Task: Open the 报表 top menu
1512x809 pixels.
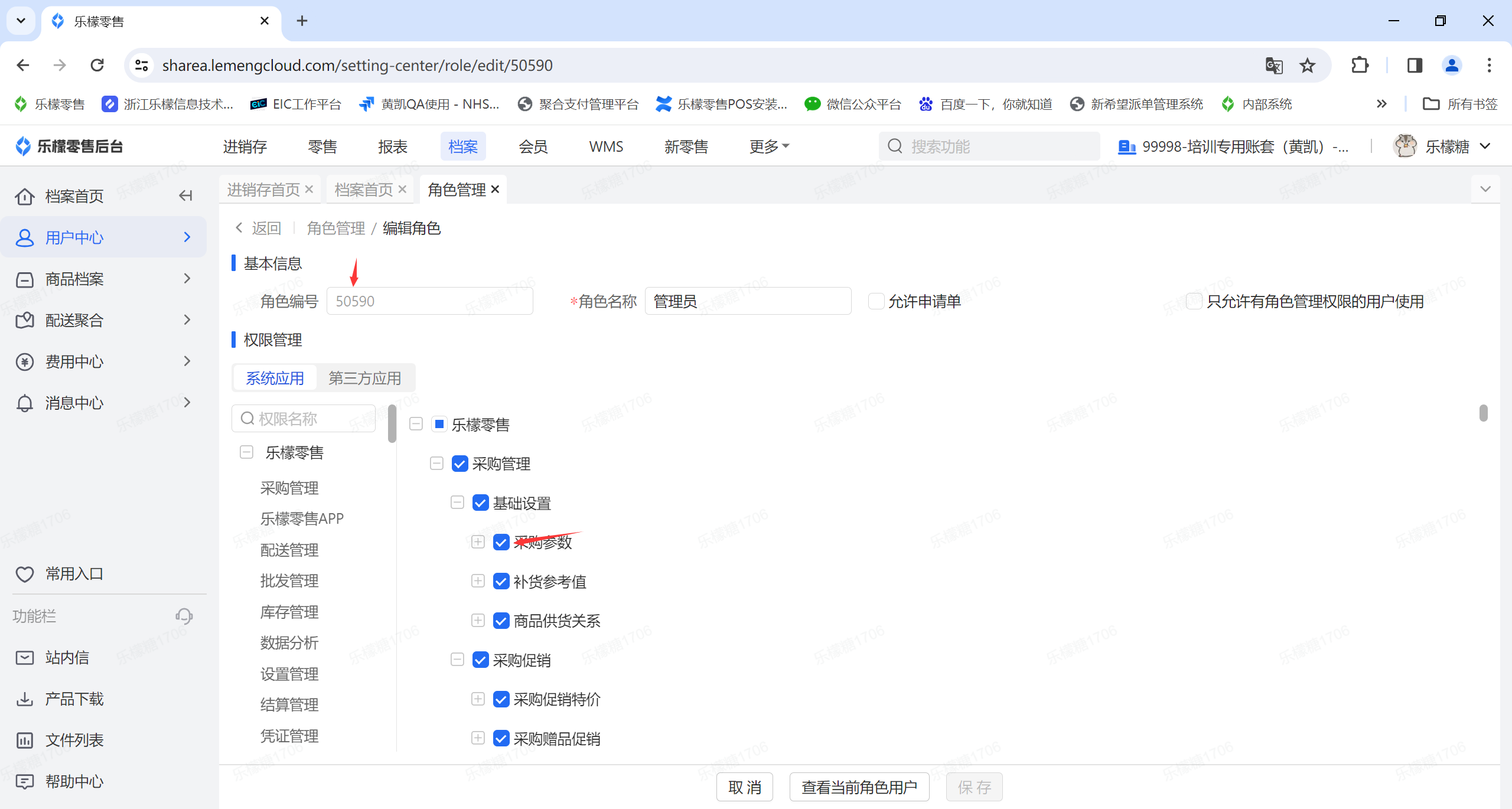Action: click(393, 146)
